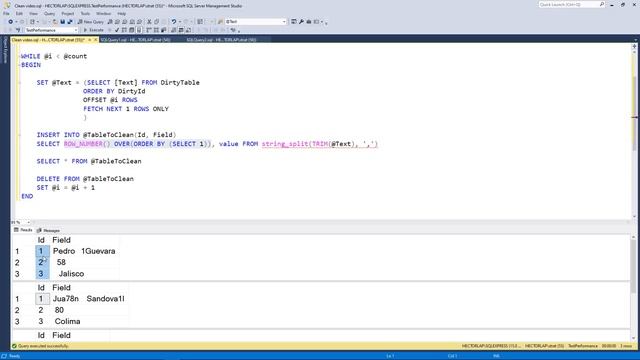The image size is (640, 360).
Task: Open the Undo history dropdown arrow
Action: [x=180, y=22]
